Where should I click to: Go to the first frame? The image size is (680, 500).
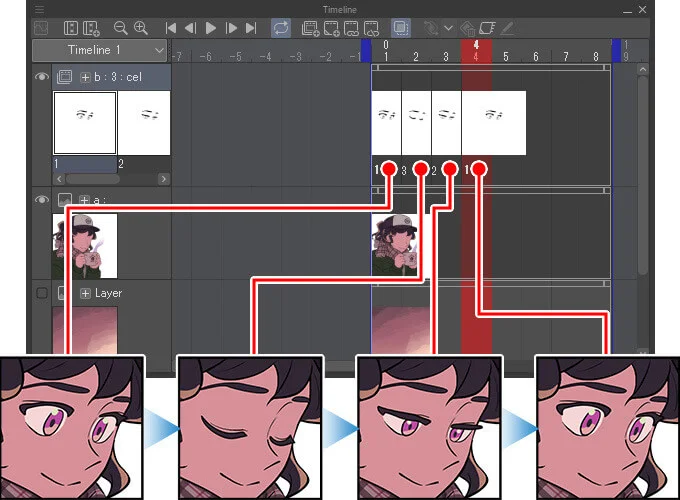pyautogui.click(x=171, y=29)
